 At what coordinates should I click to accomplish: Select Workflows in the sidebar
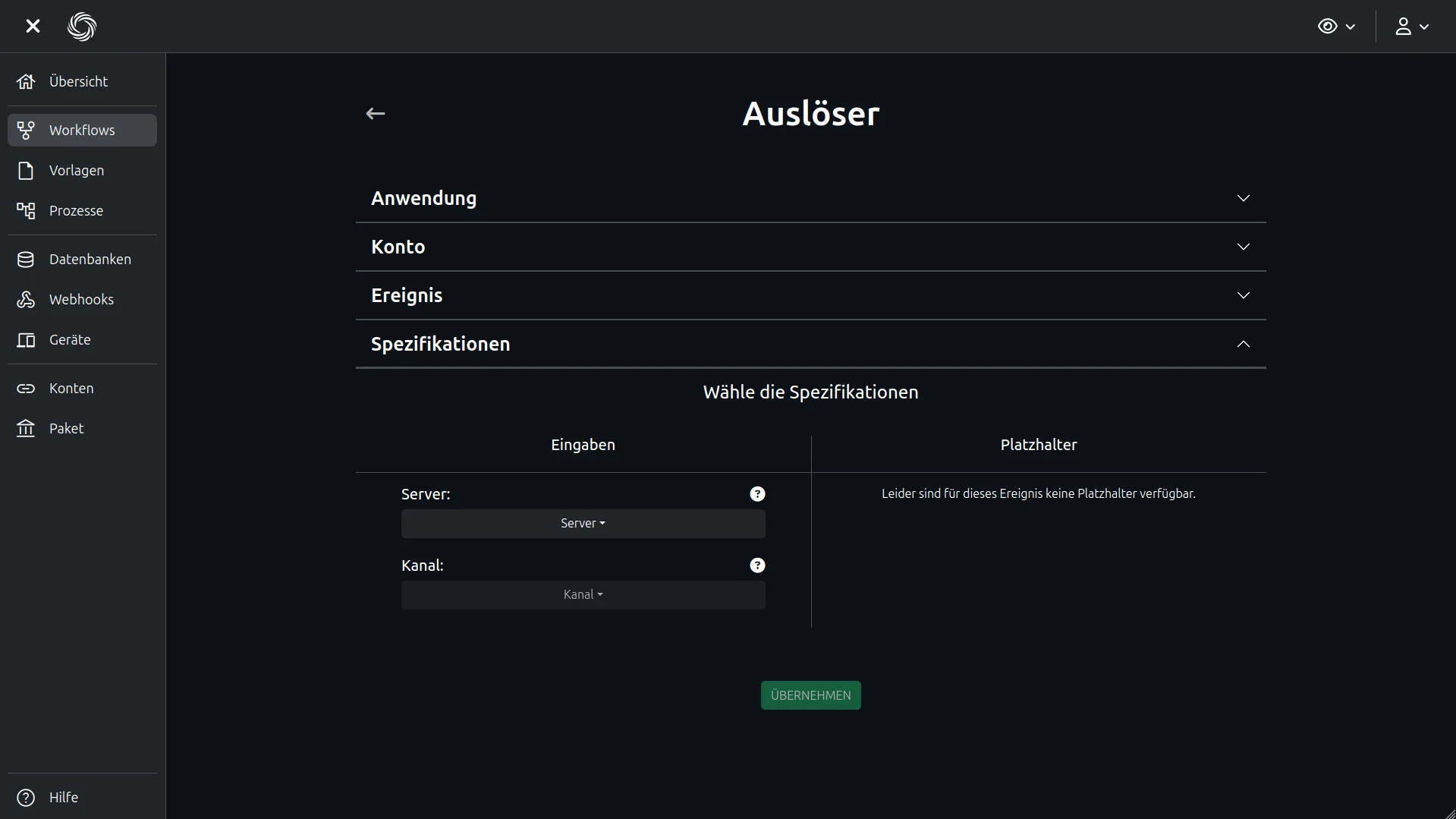[x=82, y=131]
